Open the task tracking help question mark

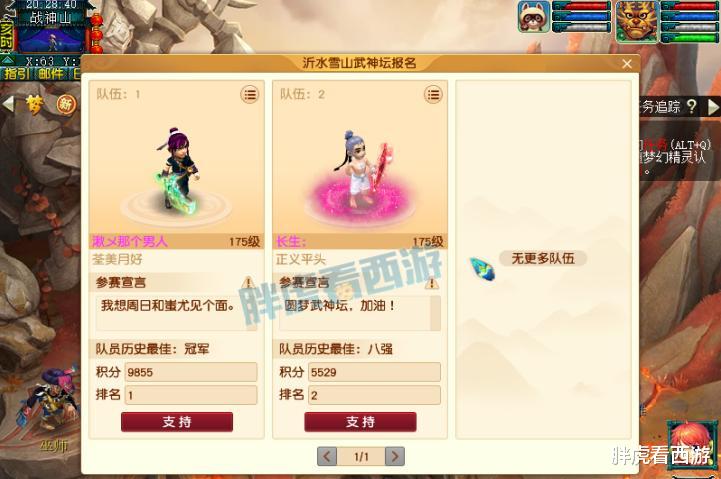point(691,107)
